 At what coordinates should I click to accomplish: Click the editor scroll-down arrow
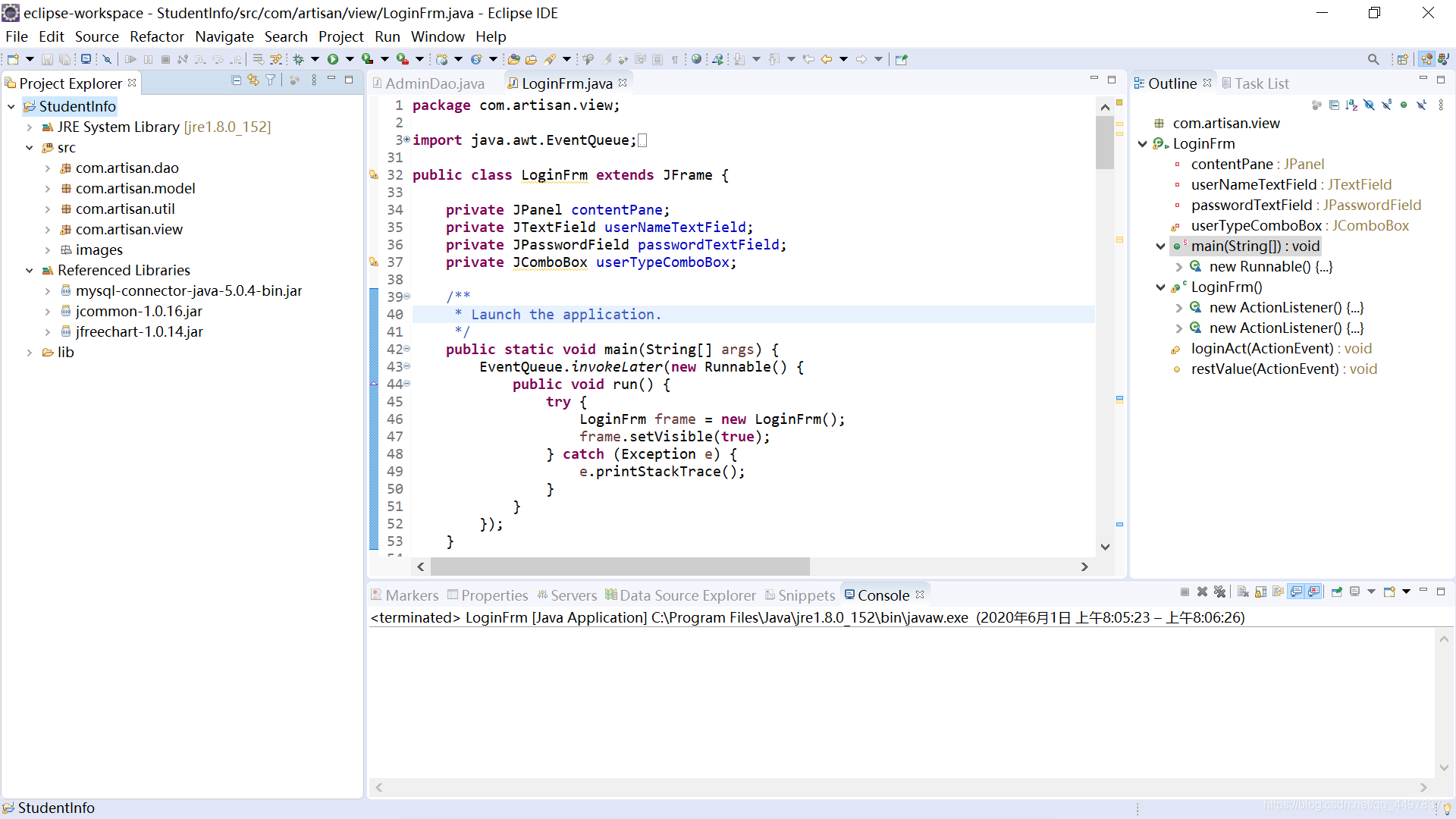click(x=1105, y=547)
